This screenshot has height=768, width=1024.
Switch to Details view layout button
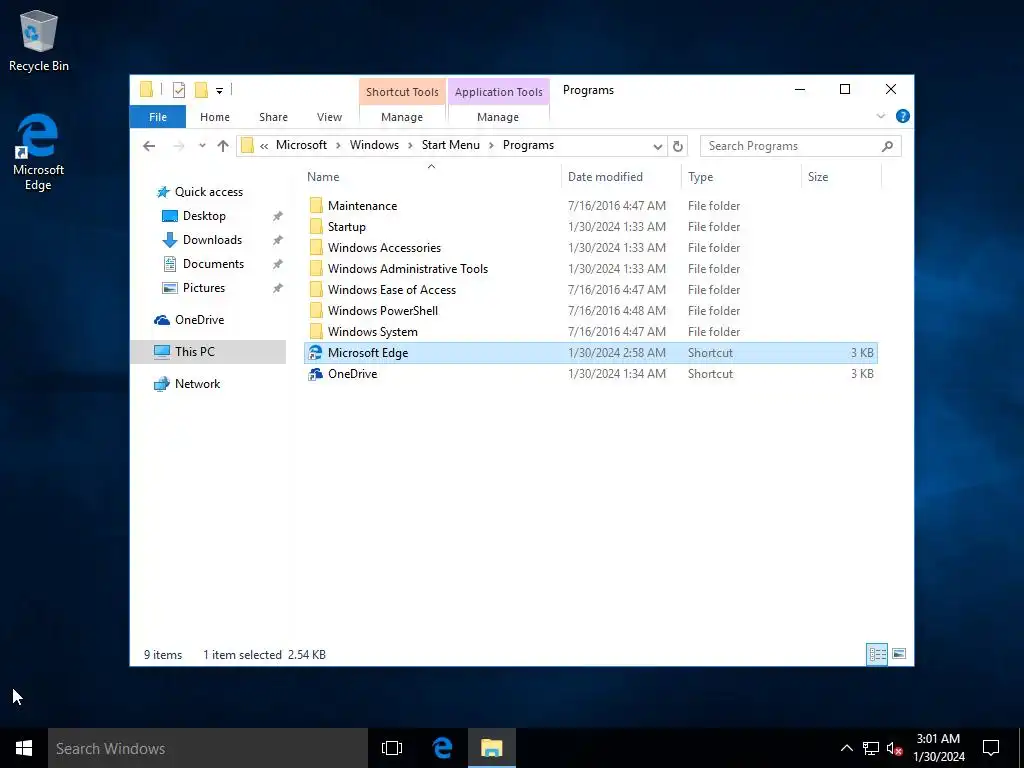point(877,654)
